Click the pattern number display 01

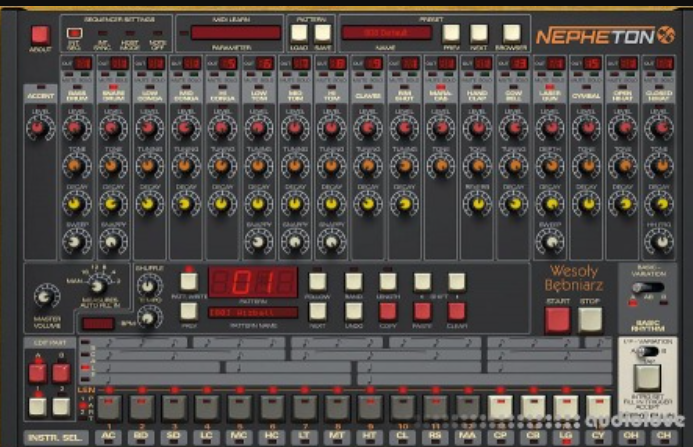click(x=253, y=282)
